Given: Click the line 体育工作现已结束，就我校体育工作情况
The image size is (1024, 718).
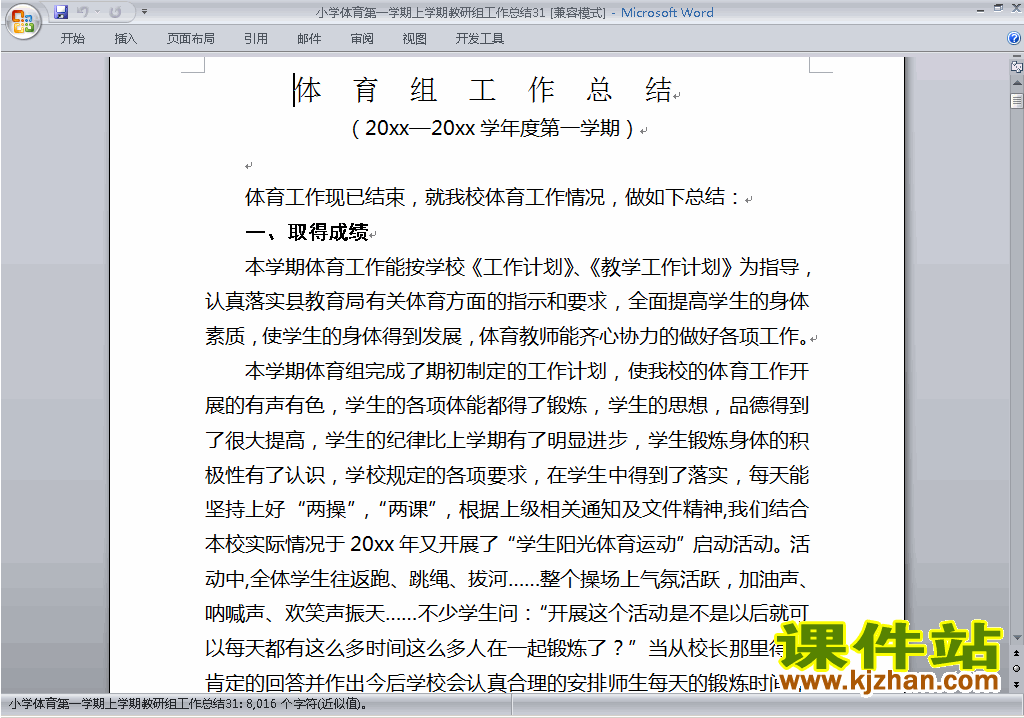Looking at the screenshot, I should click(425, 197).
